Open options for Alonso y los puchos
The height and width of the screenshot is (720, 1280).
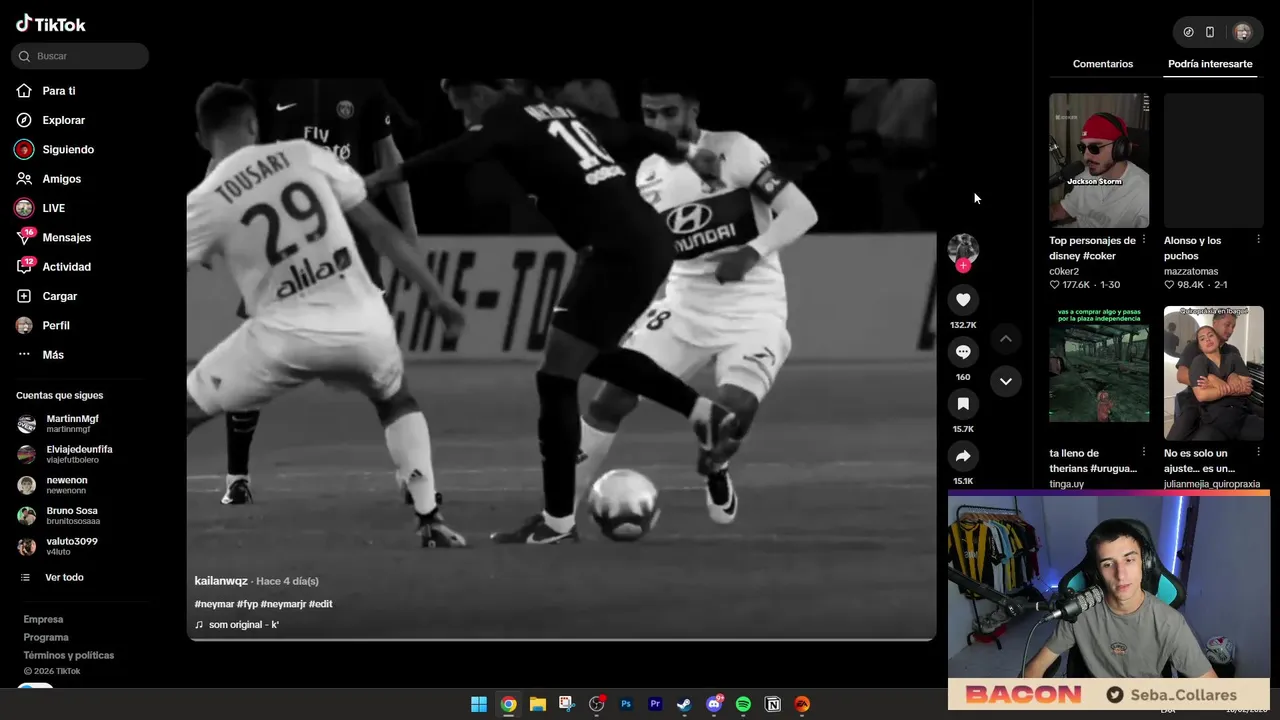coord(1258,240)
